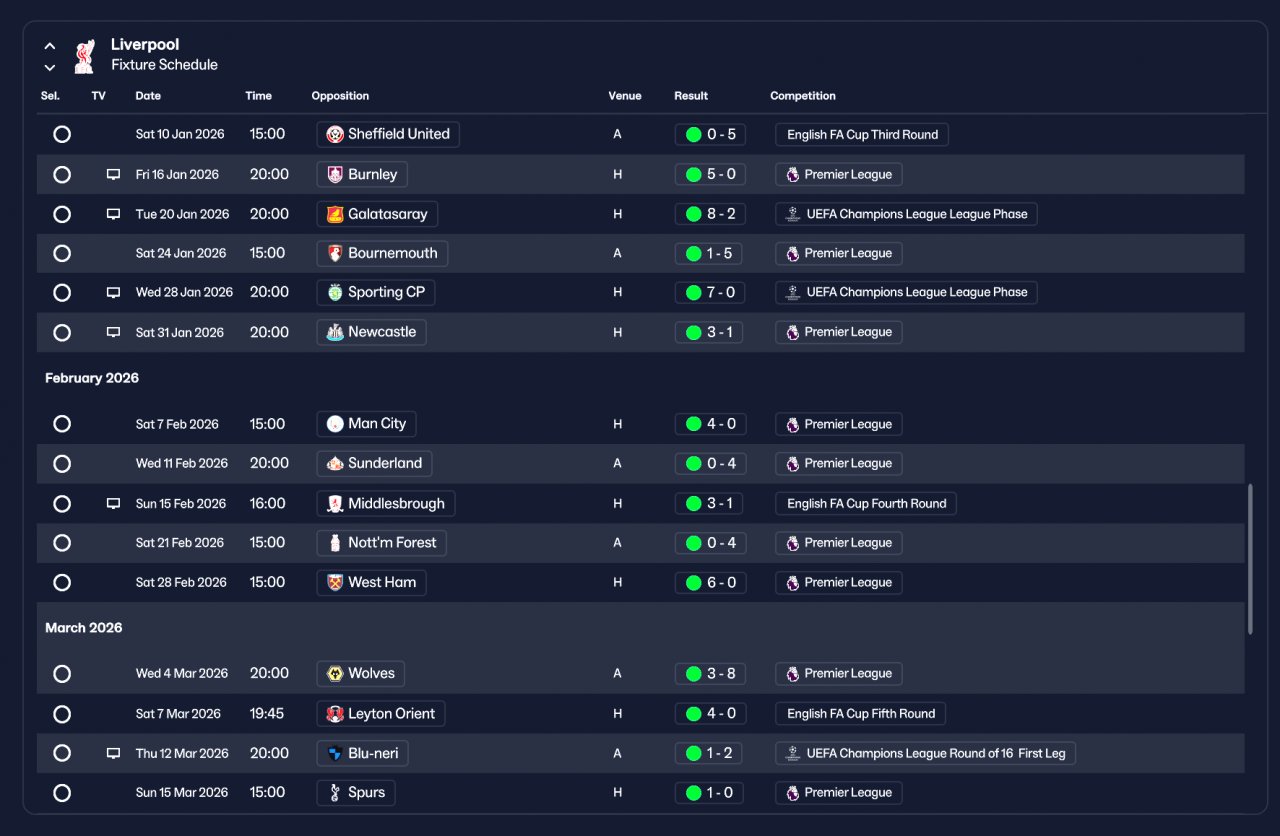Click the Premier League logo in Burnley row

coord(792,174)
